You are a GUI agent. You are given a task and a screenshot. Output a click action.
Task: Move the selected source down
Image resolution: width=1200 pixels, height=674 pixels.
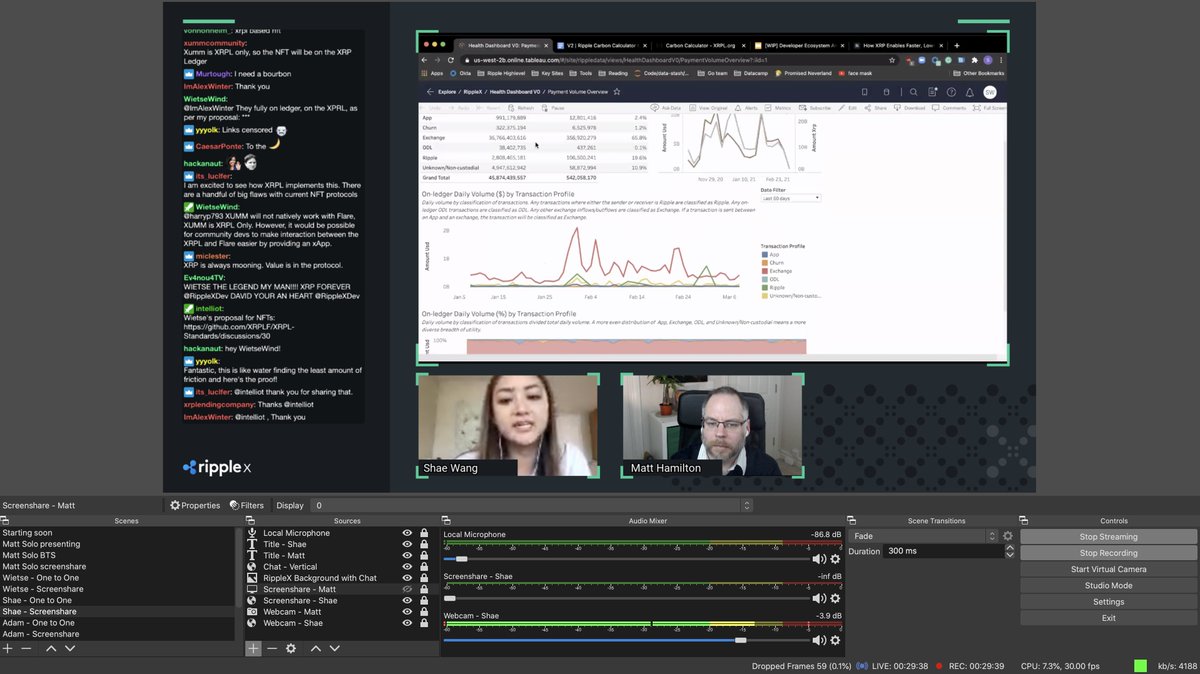[334, 648]
